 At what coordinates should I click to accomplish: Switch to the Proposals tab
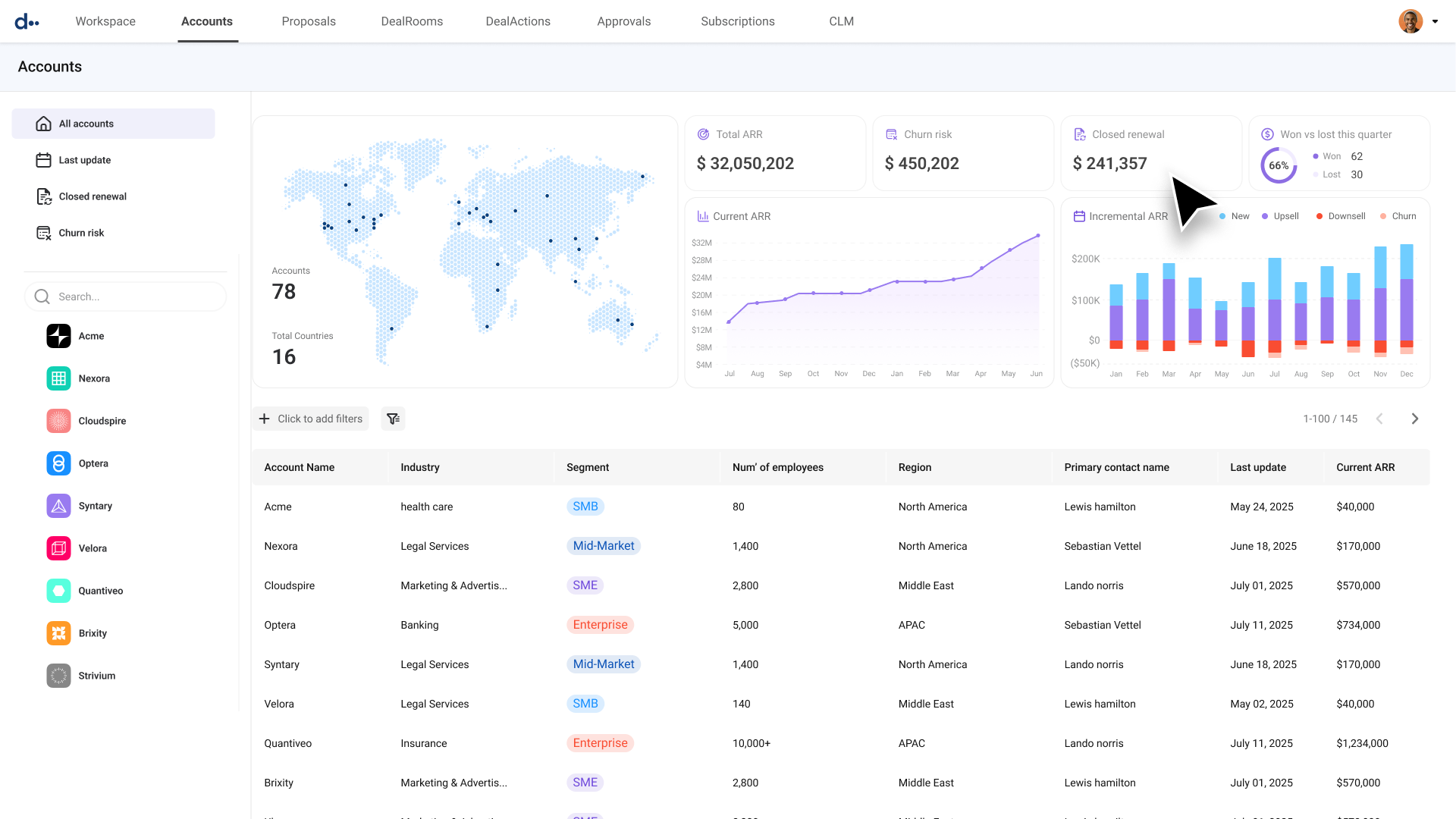click(309, 21)
